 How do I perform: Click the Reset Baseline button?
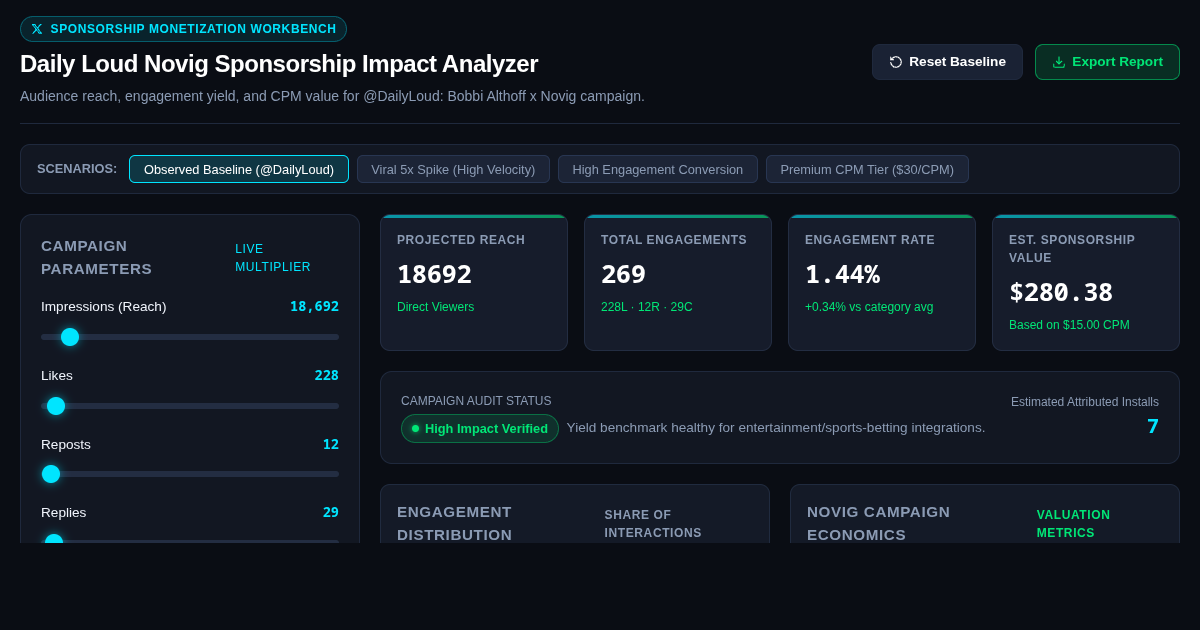tap(947, 62)
